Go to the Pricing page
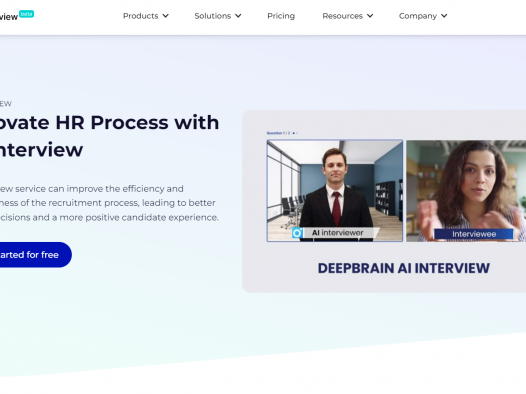The height and width of the screenshot is (394, 526). pyautogui.click(x=281, y=16)
